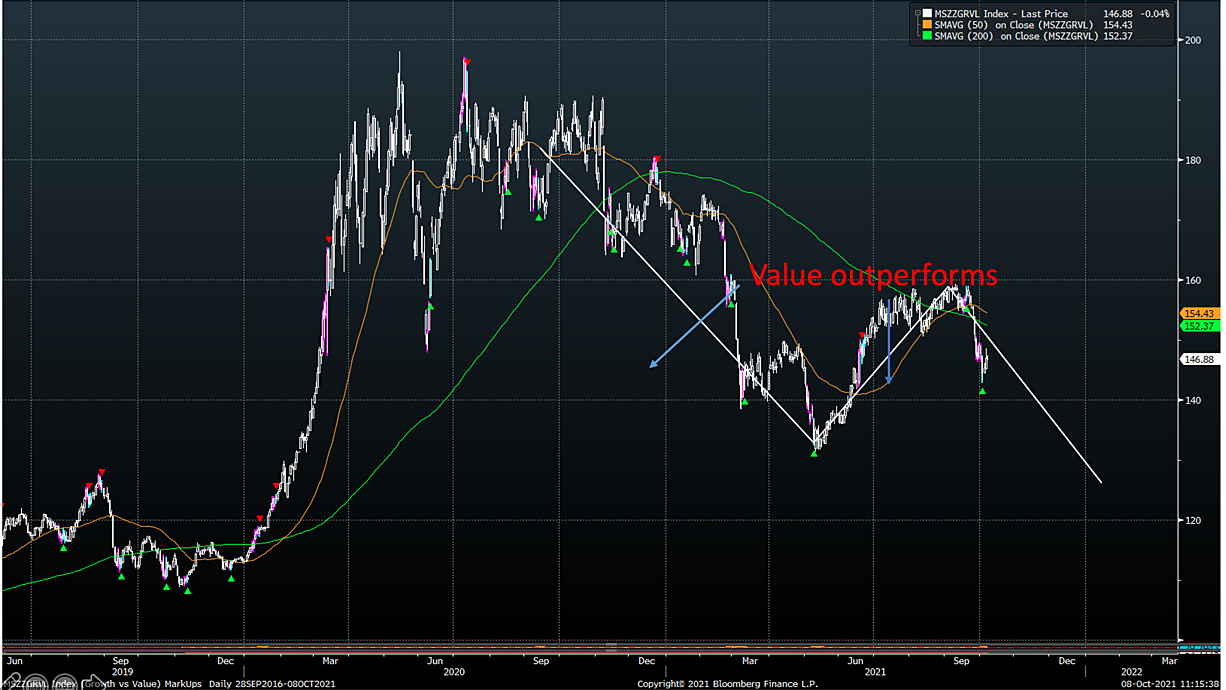The image size is (1226, 690).
Task: Click the red down-triangle marker at the 2020 peak
Action: 466,63
